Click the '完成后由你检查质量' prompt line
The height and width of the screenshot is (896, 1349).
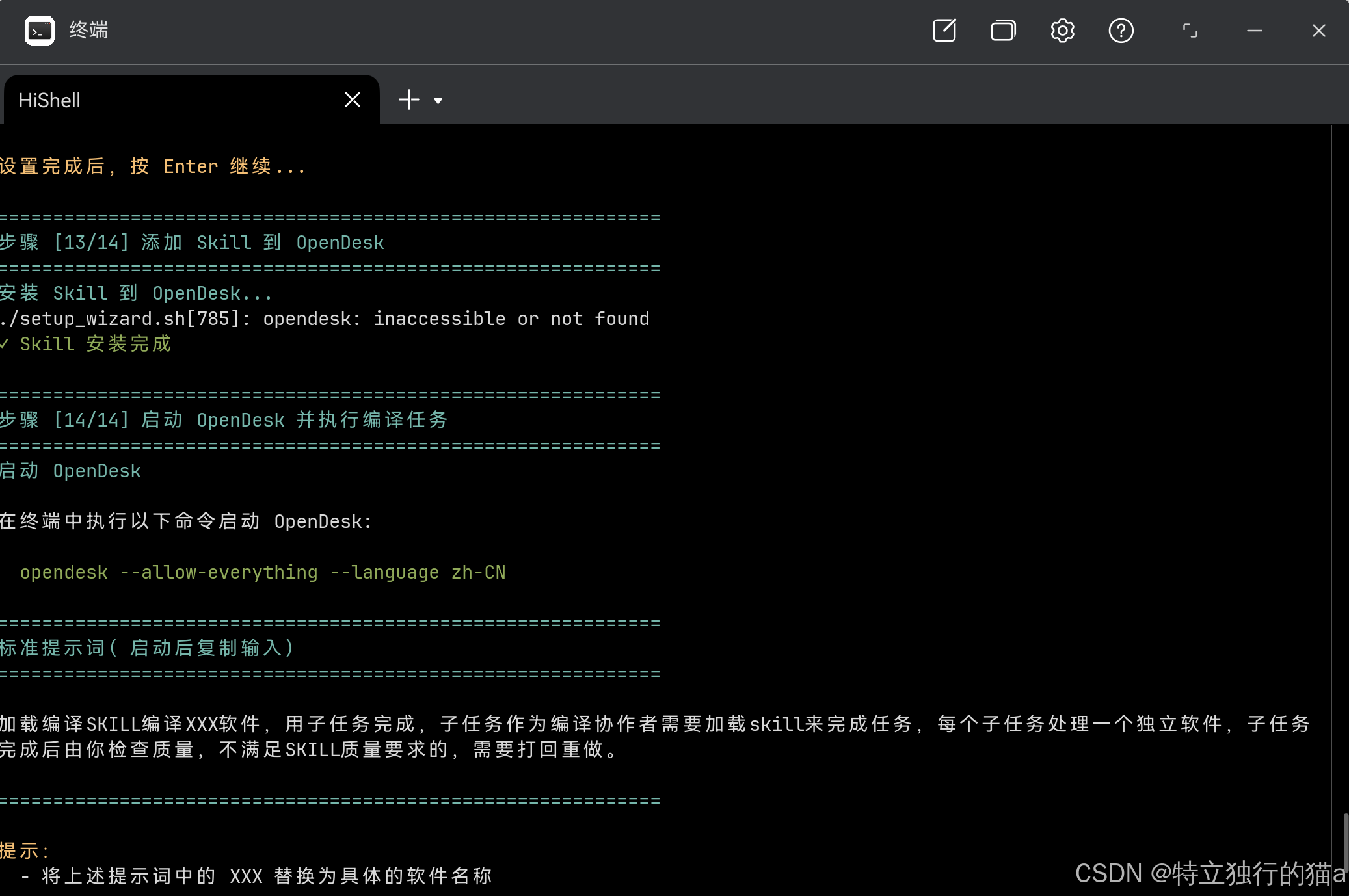point(308,750)
